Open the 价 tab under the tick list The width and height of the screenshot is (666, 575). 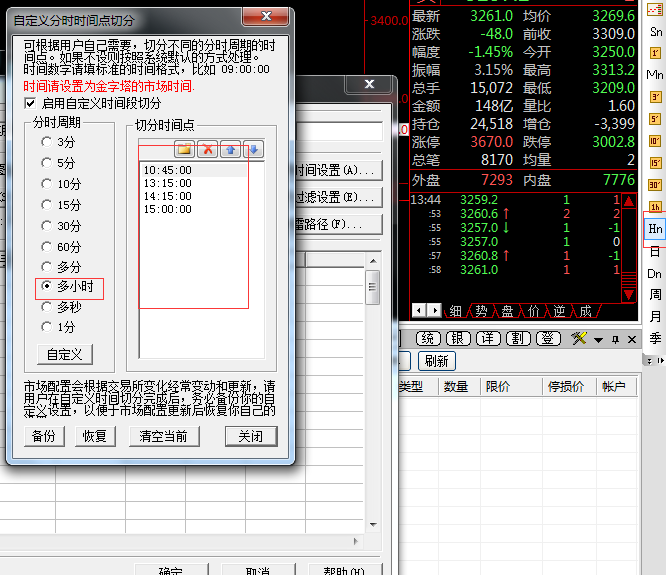click(x=533, y=311)
